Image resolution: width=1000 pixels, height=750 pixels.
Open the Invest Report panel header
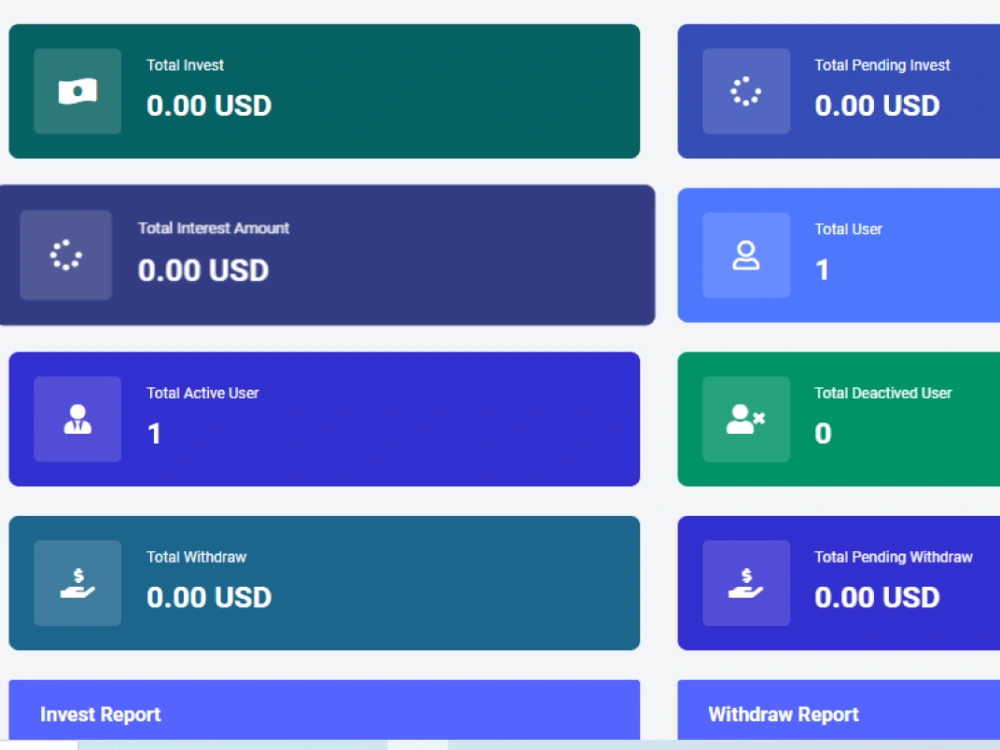[x=324, y=710]
